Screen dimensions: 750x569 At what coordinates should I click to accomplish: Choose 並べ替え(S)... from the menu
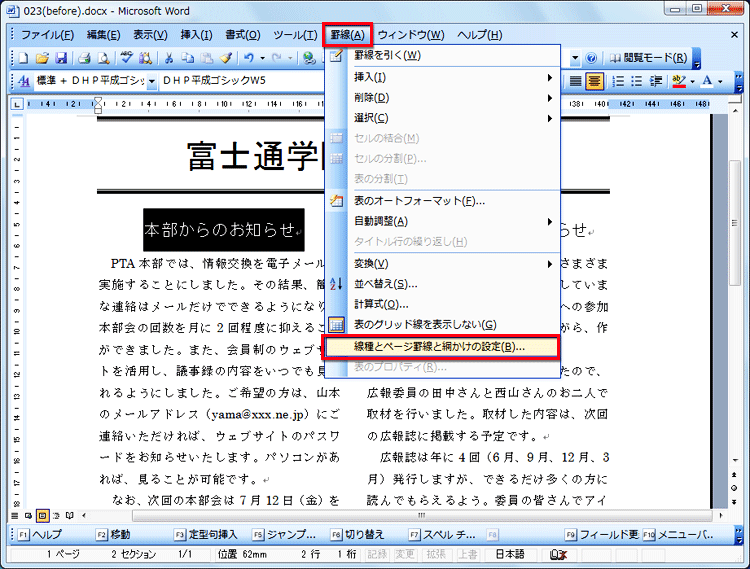click(x=442, y=284)
